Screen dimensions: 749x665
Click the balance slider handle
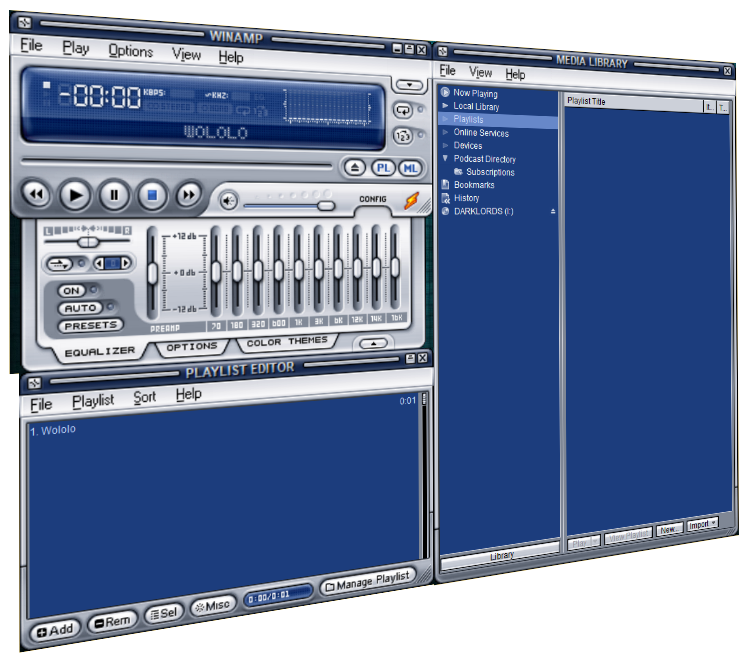pyautogui.click(x=88, y=242)
